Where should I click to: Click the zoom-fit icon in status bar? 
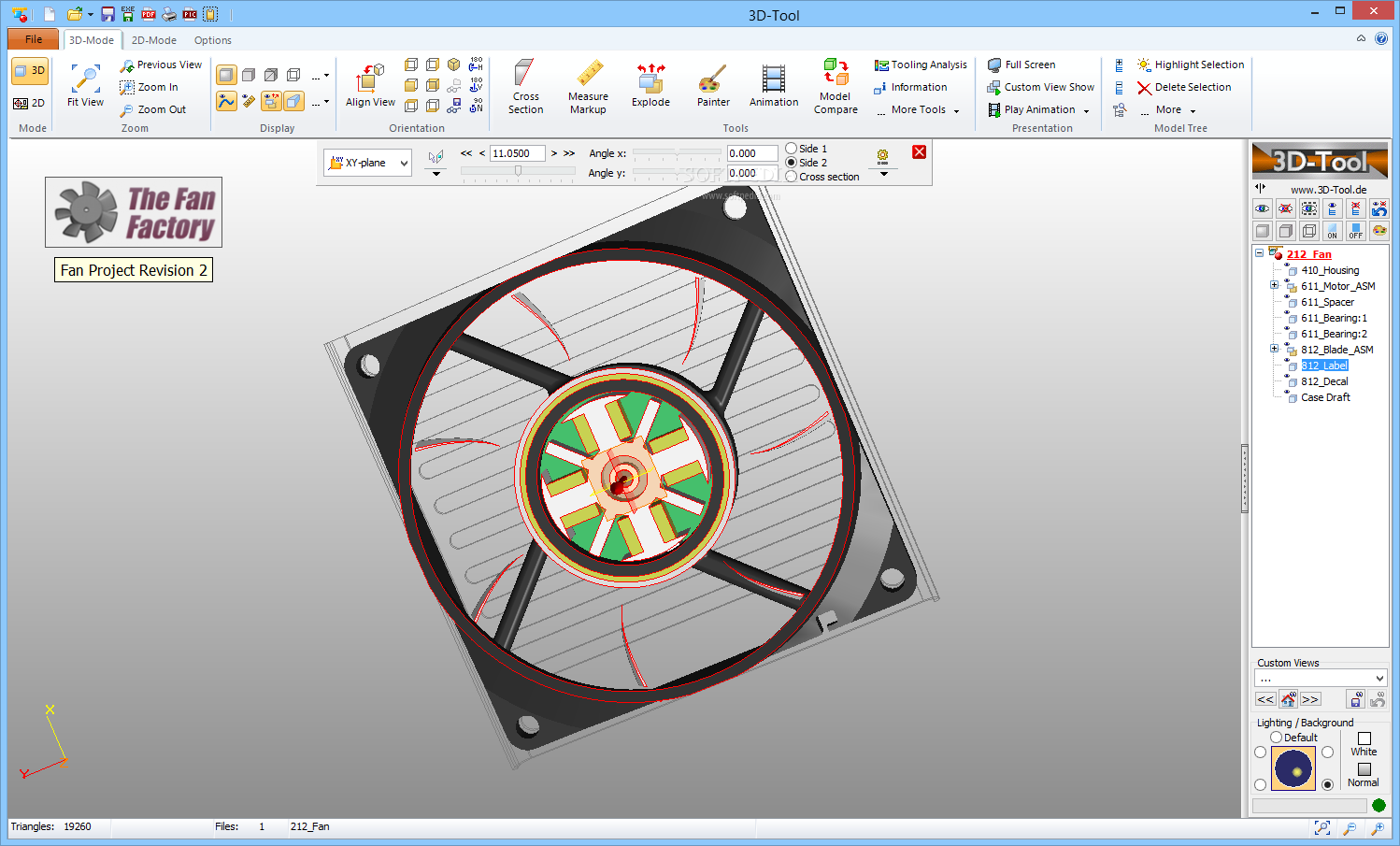pos(1322,827)
